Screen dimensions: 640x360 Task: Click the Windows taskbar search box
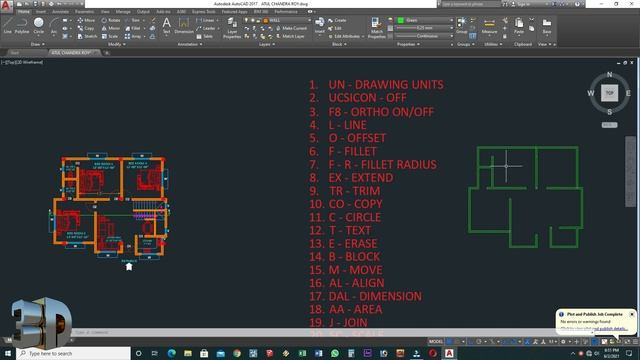pyautogui.click(x=73, y=353)
